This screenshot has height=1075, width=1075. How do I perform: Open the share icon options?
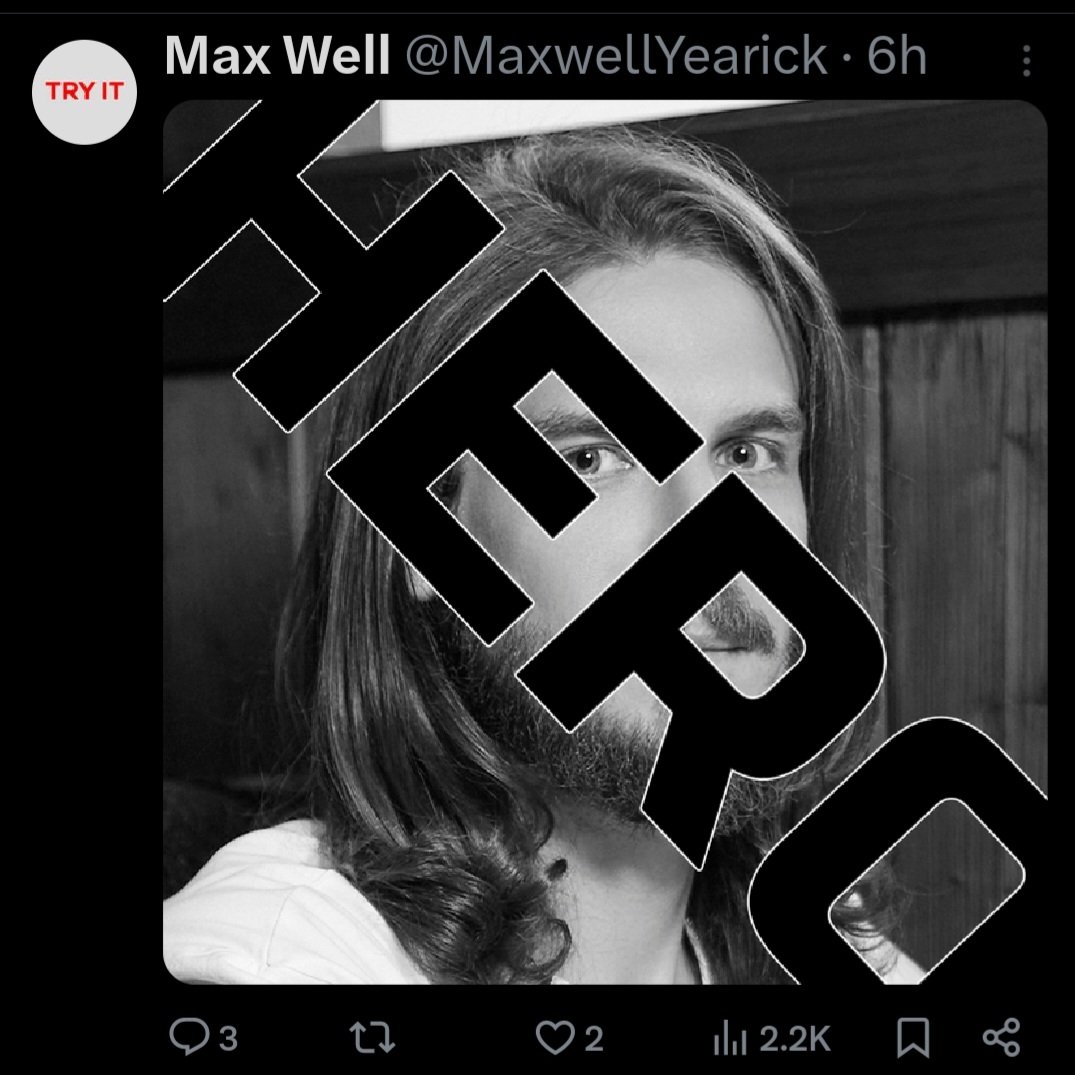coord(1002,1037)
